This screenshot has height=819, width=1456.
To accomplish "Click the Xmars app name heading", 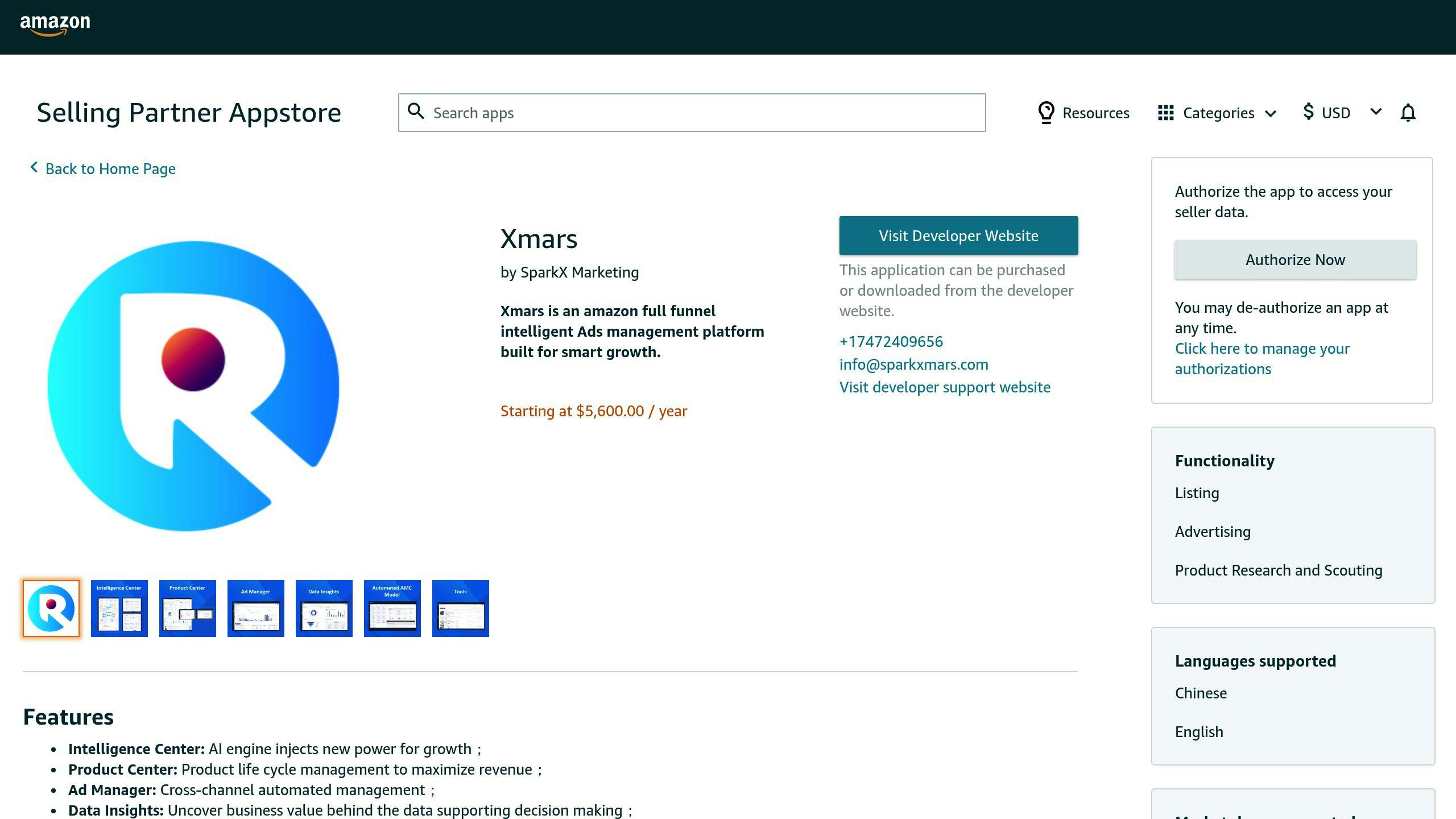I will click(x=539, y=239).
